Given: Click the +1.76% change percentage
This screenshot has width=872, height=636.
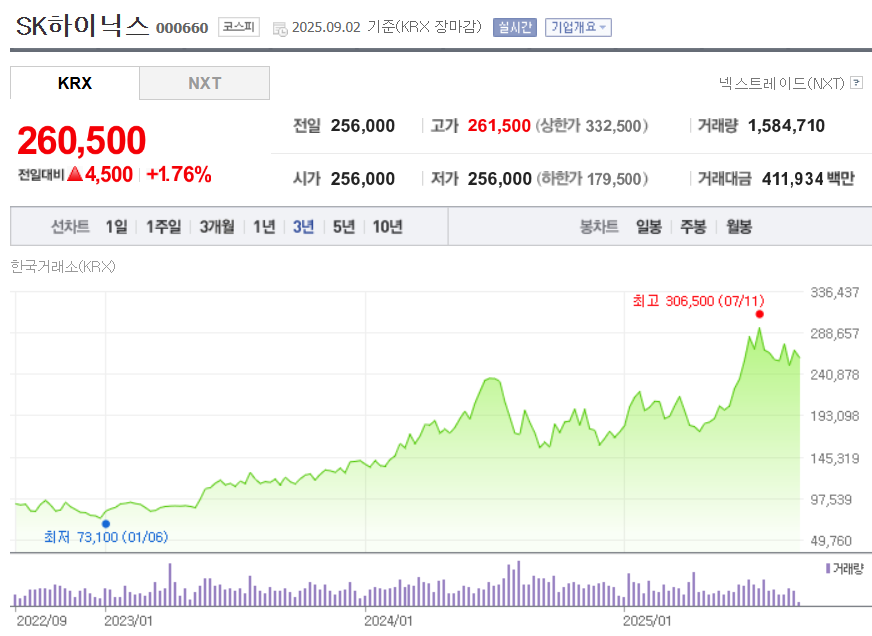Looking at the screenshot, I should point(179,175).
